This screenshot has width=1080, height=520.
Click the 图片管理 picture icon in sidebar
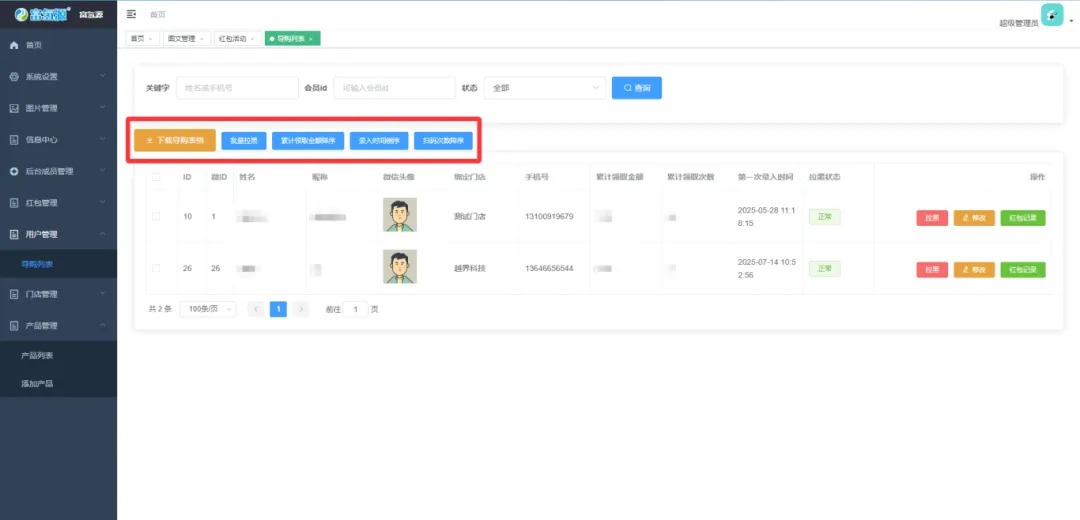14,108
